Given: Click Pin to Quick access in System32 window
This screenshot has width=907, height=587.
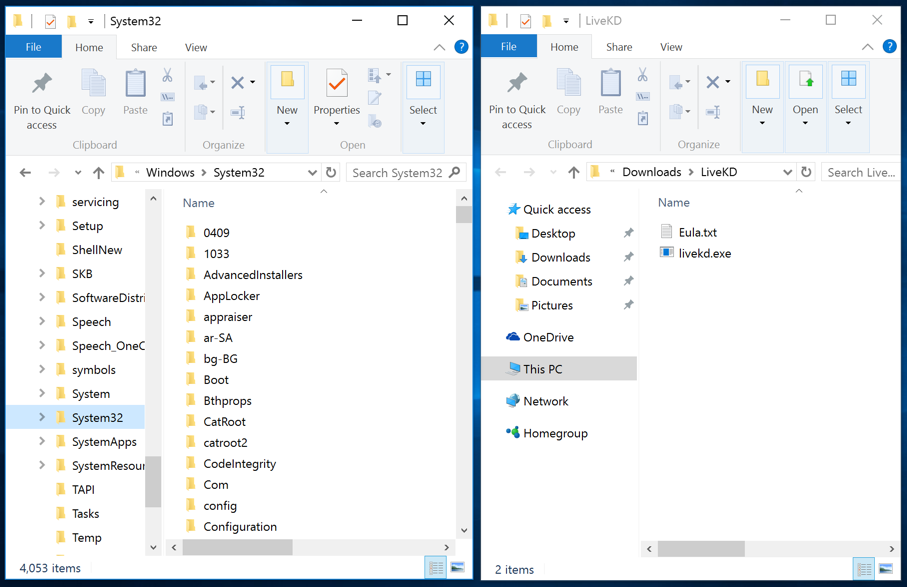Looking at the screenshot, I should tap(42, 101).
